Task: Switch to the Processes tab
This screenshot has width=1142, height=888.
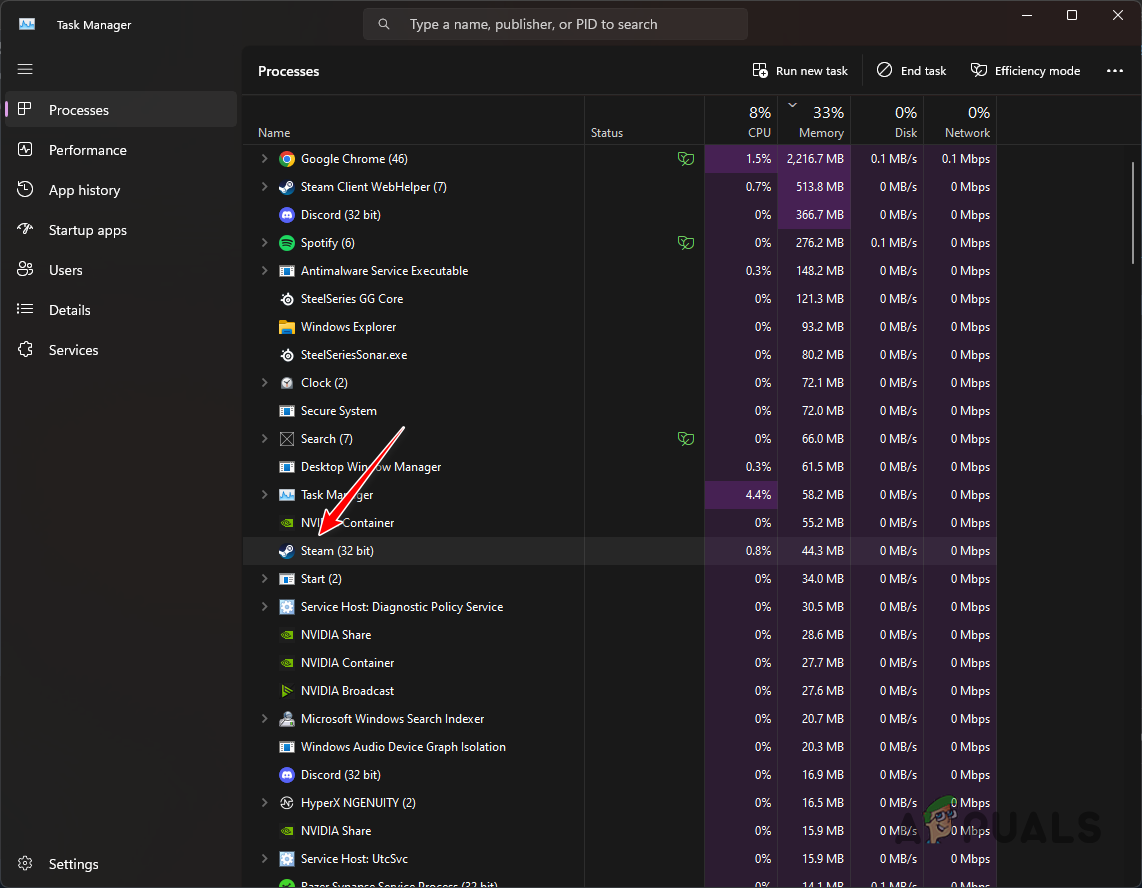Action: pyautogui.click(x=78, y=110)
